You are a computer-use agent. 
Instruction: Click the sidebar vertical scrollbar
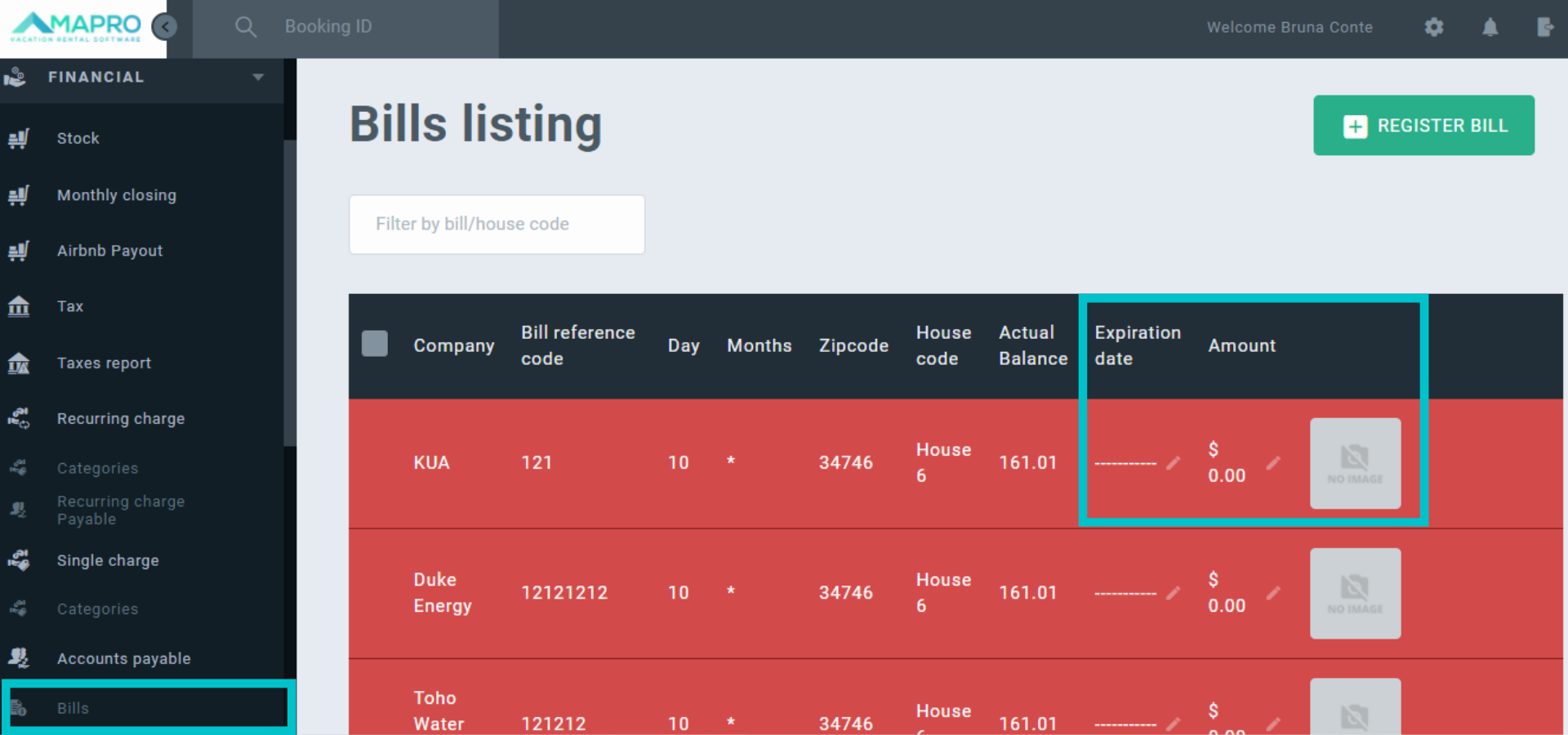pos(290,294)
